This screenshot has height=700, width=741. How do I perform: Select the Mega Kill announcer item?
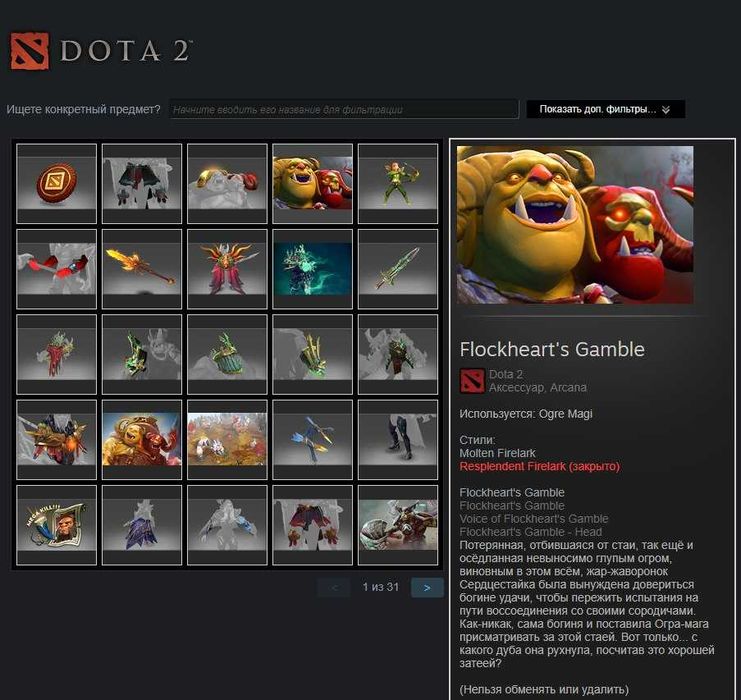click(x=57, y=525)
